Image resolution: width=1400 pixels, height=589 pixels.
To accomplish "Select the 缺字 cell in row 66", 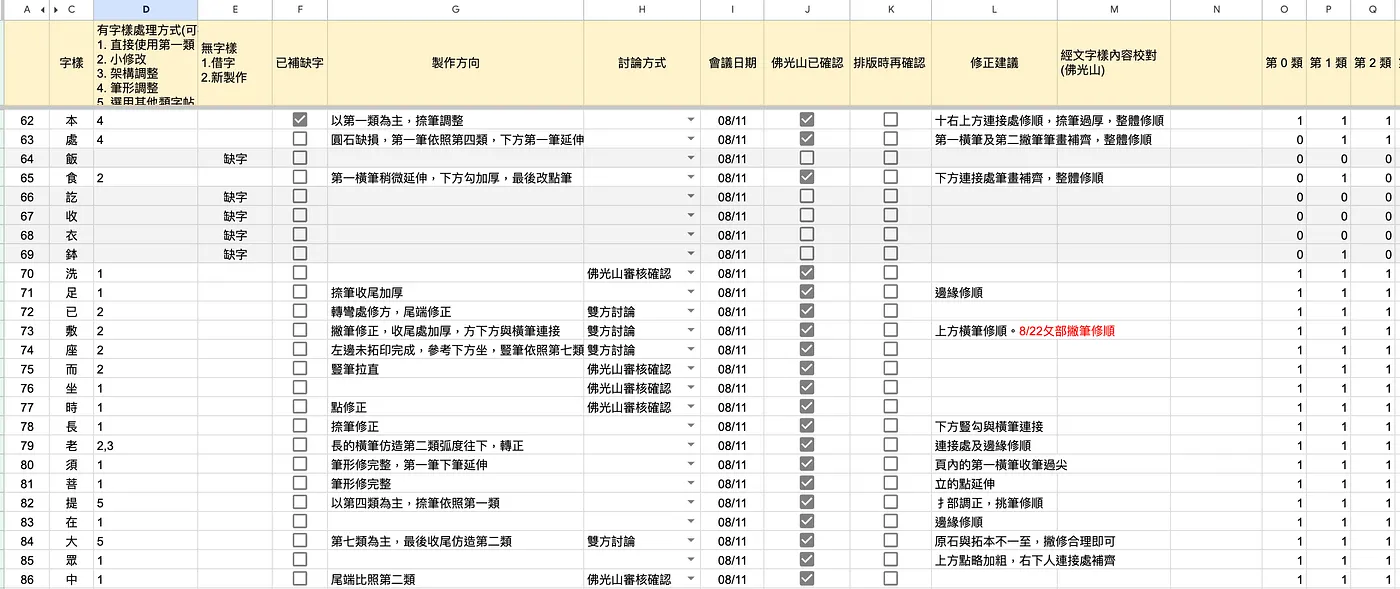I will (x=235, y=197).
